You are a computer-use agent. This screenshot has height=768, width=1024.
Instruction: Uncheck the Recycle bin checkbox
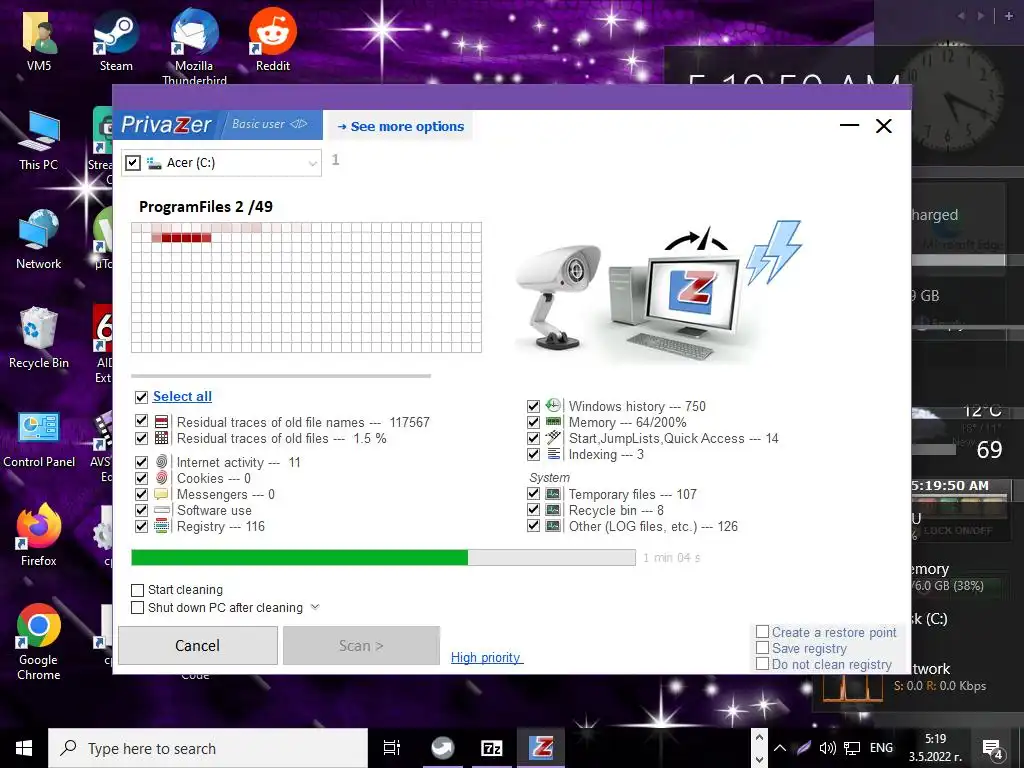[534, 510]
